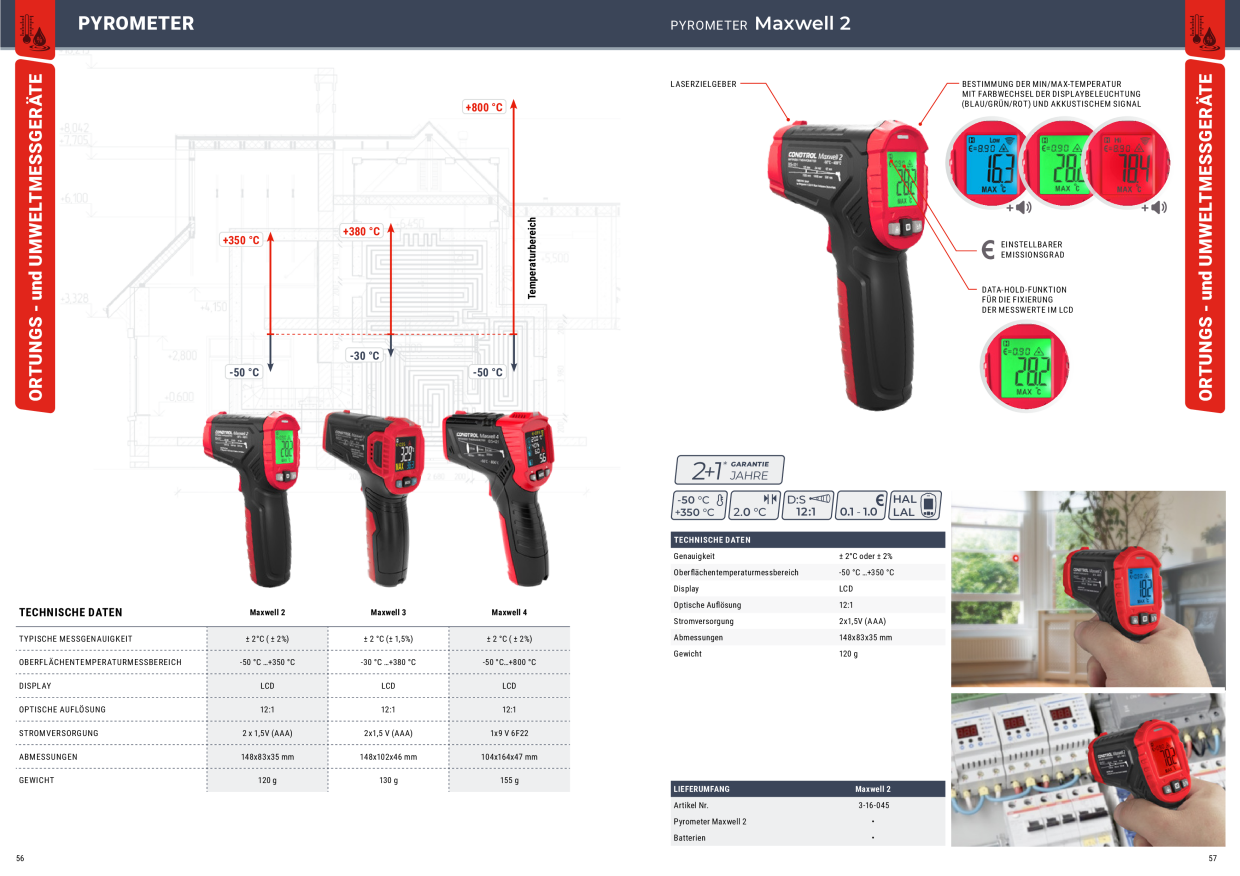Click the -30 °C label in the chart

[364, 356]
